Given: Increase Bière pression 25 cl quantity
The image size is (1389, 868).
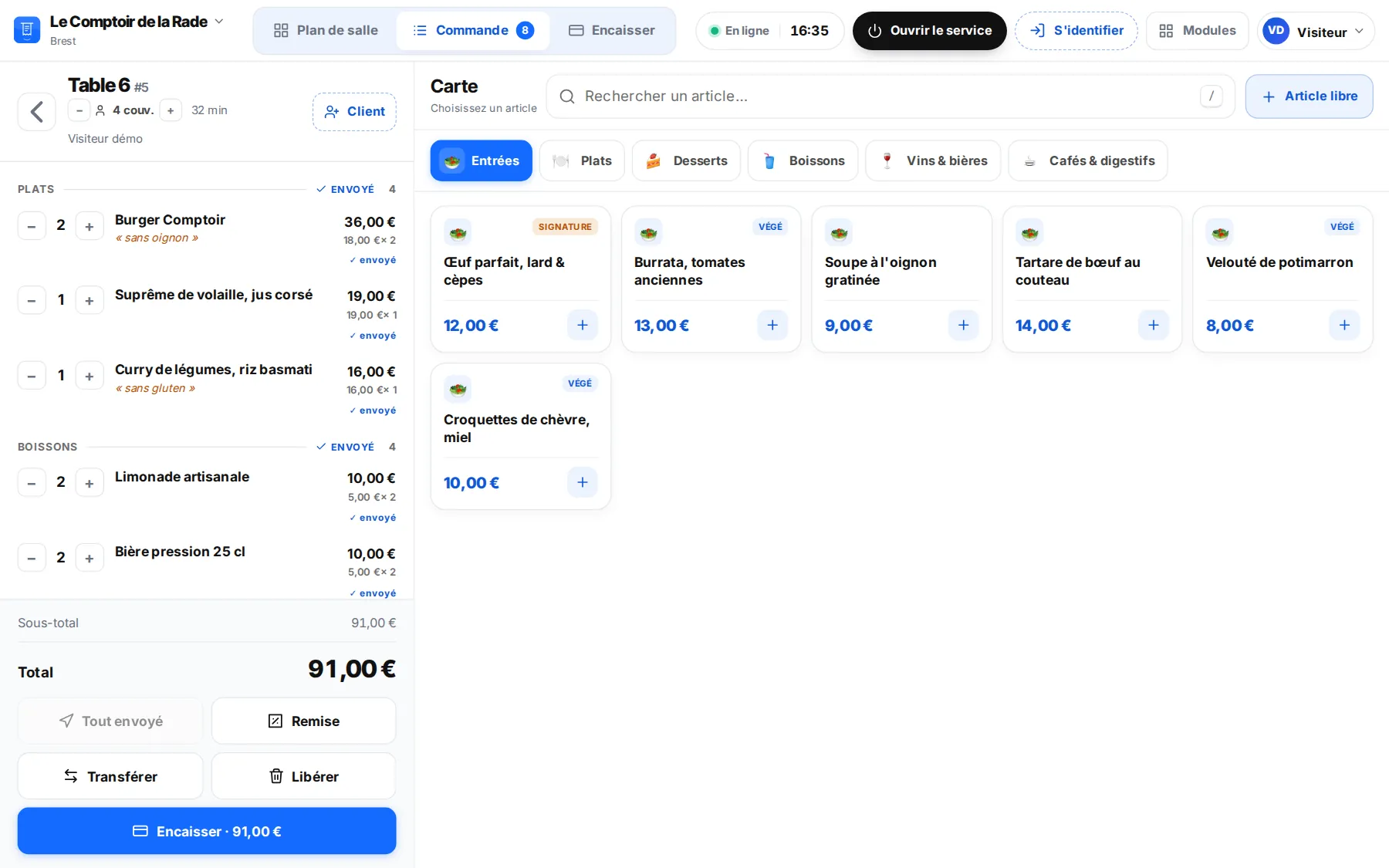Looking at the screenshot, I should [x=90, y=558].
